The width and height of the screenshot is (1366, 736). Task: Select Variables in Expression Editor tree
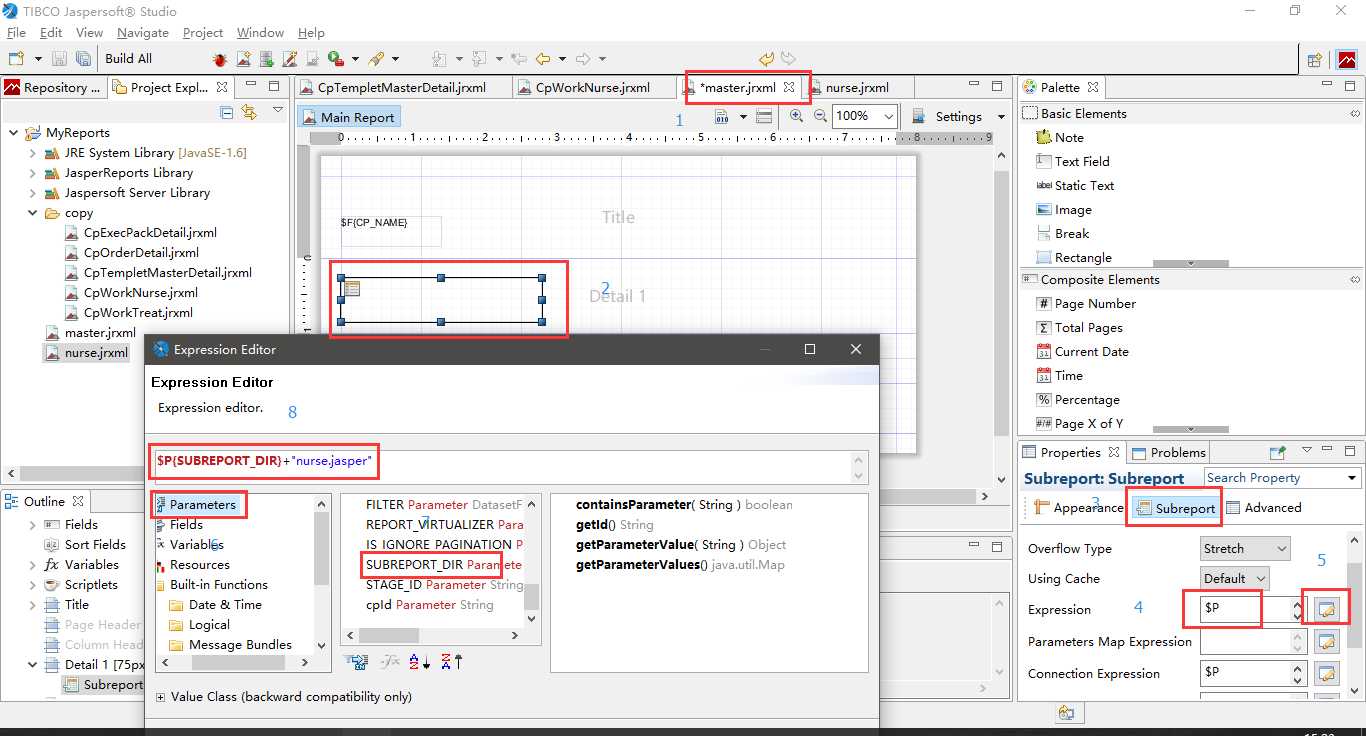195,544
